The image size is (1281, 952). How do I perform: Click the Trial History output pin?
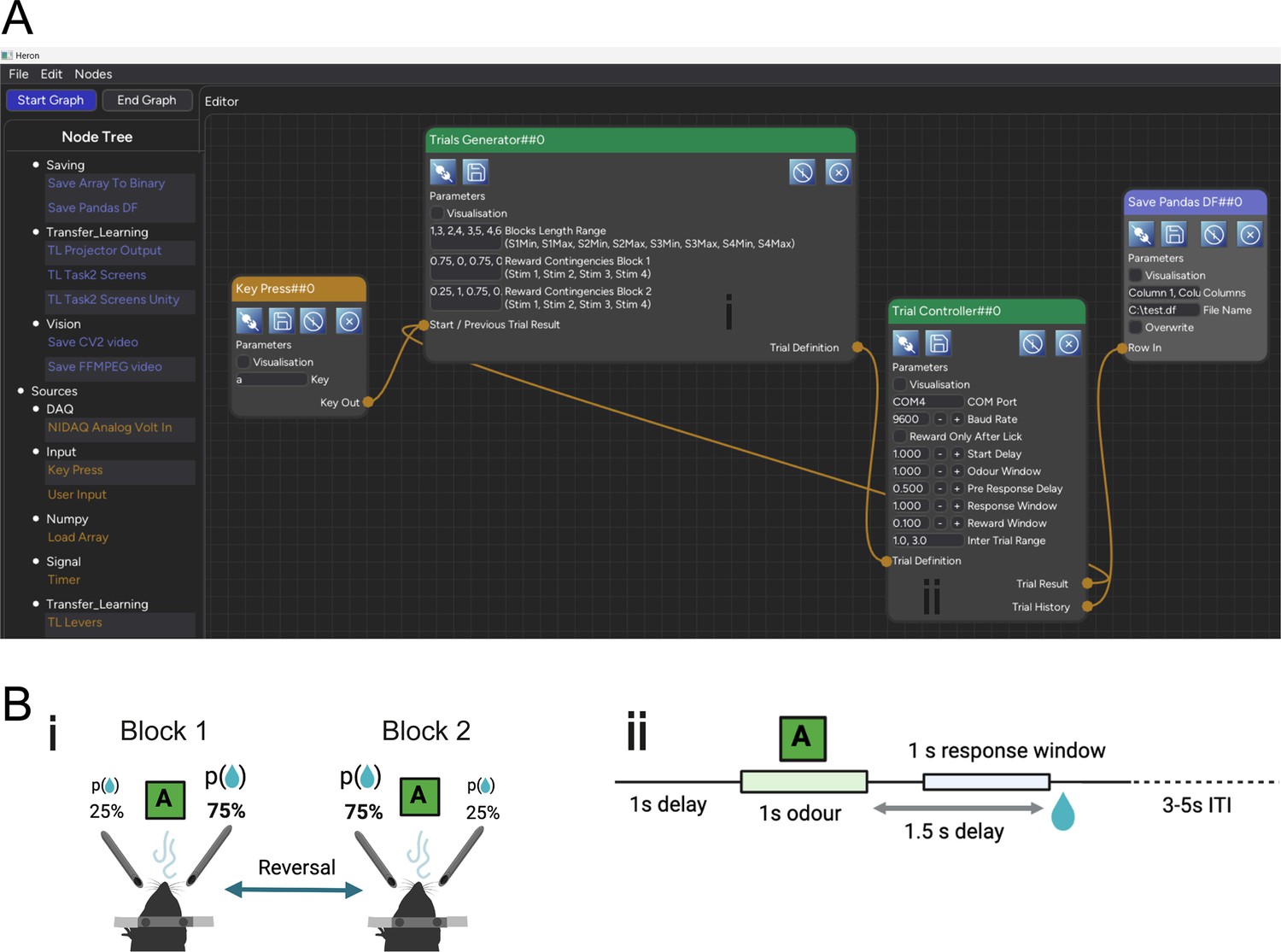click(x=1087, y=606)
